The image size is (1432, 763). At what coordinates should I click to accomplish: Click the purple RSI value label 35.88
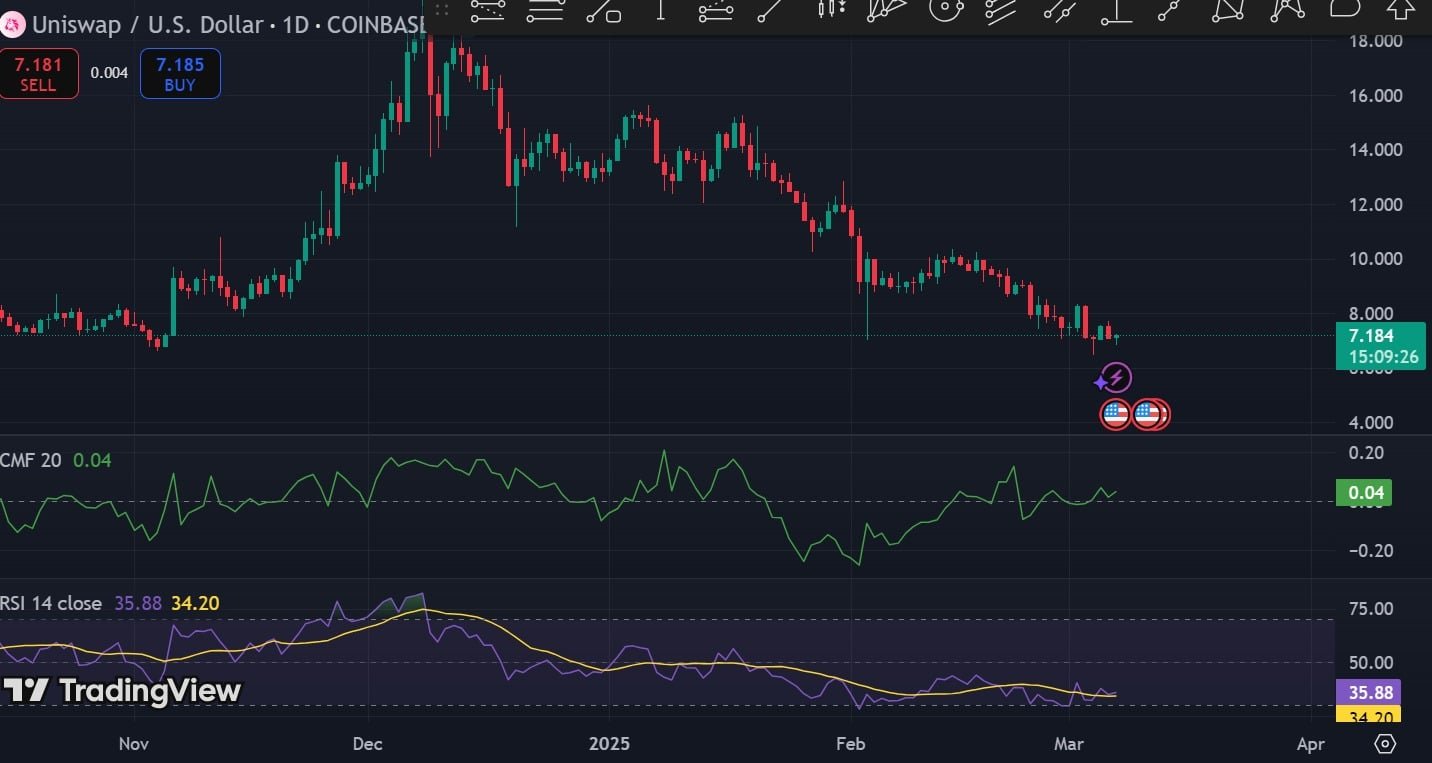pos(1368,691)
